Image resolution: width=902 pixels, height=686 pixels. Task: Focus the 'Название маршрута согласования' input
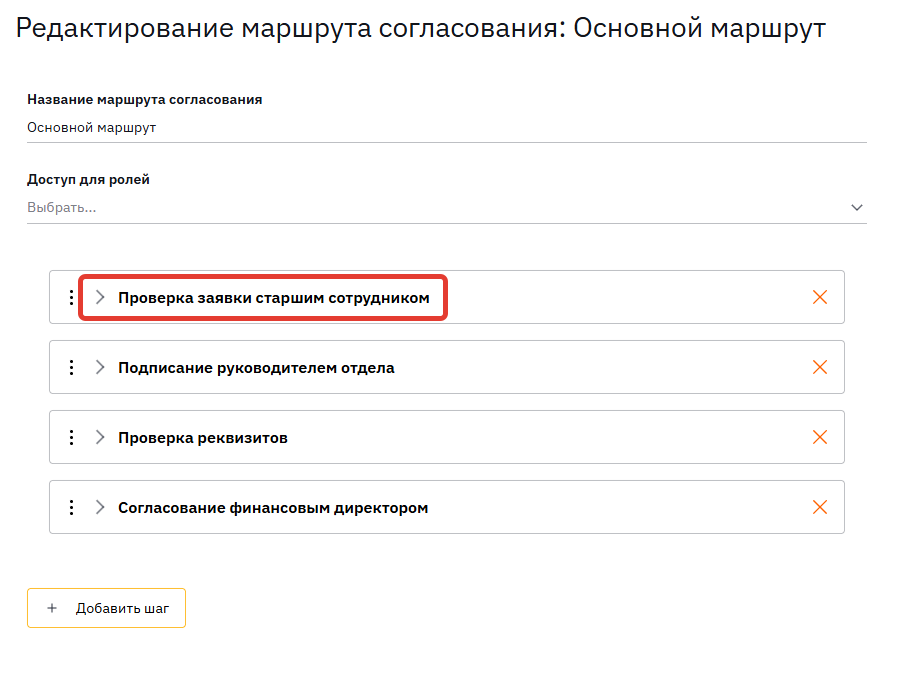pos(445,128)
